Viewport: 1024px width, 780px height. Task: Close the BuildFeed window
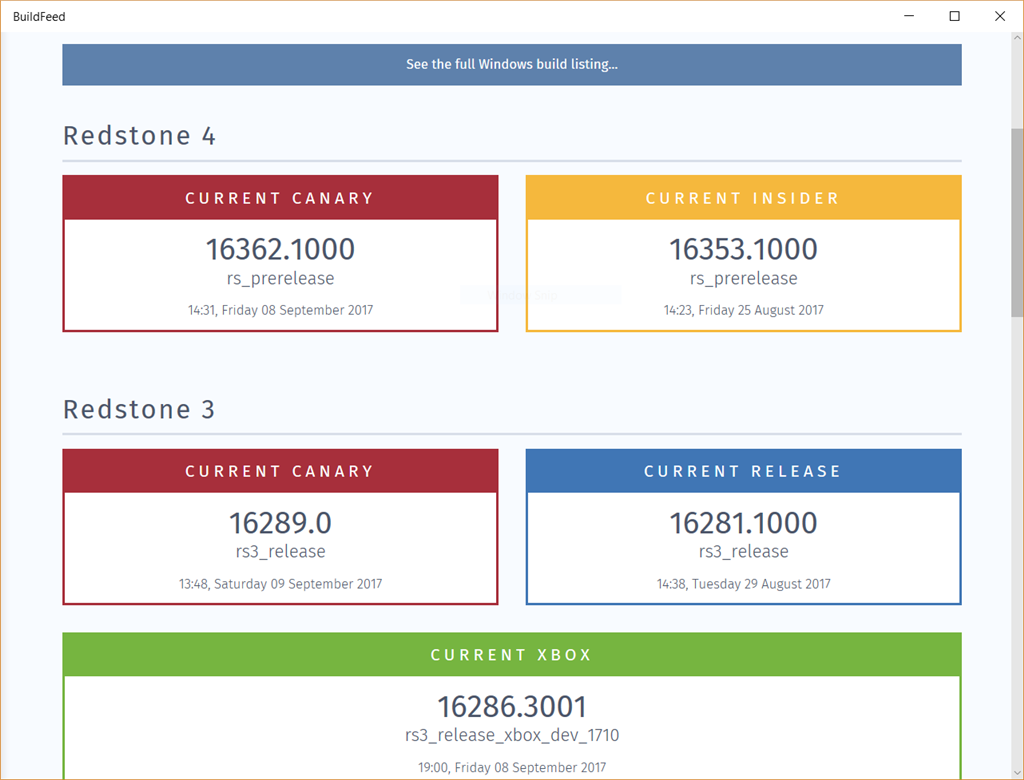(x=1000, y=16)
